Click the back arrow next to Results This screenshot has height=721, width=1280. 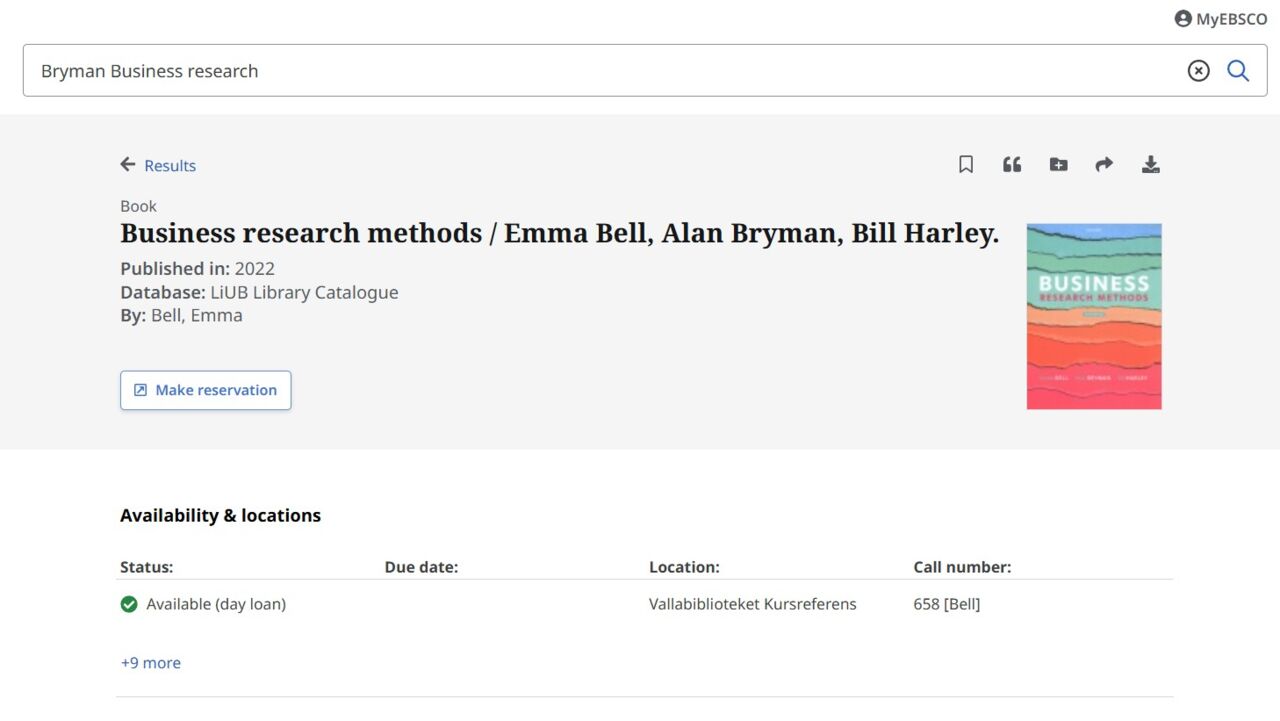pyautogui.click(x=128, y=164)
